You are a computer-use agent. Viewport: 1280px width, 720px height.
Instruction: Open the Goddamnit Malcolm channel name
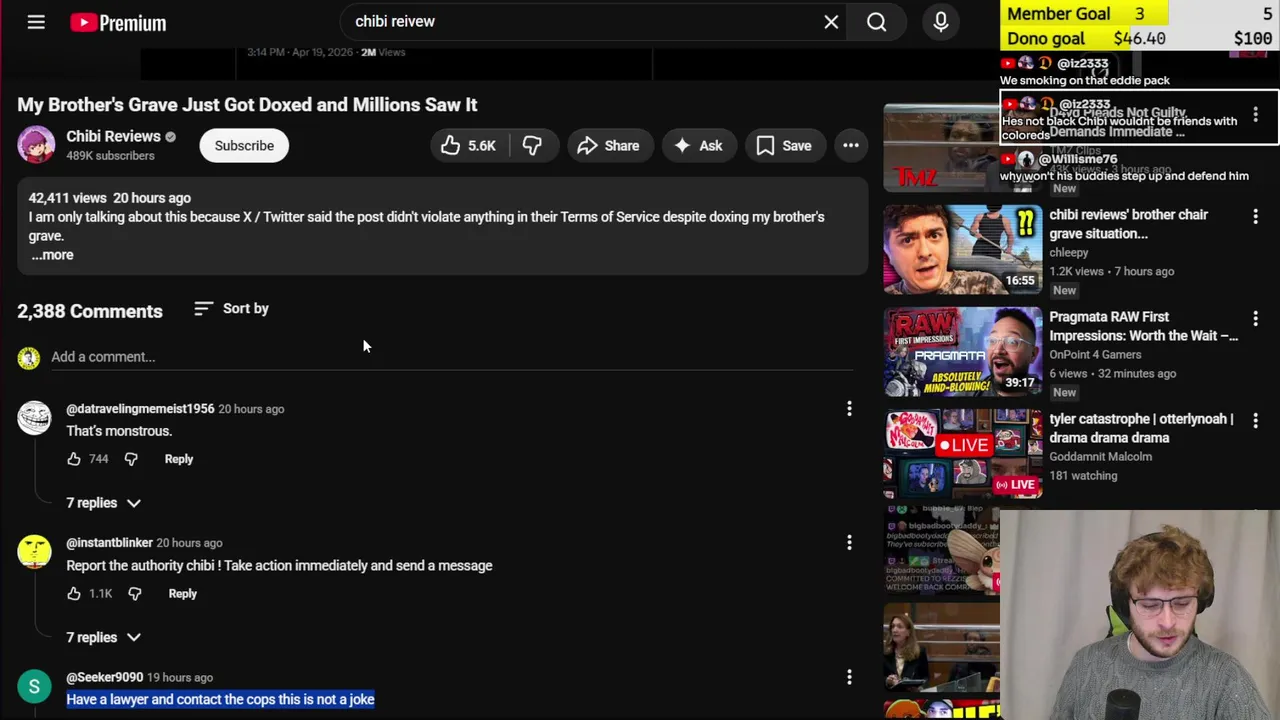[x=1100, y=457]
